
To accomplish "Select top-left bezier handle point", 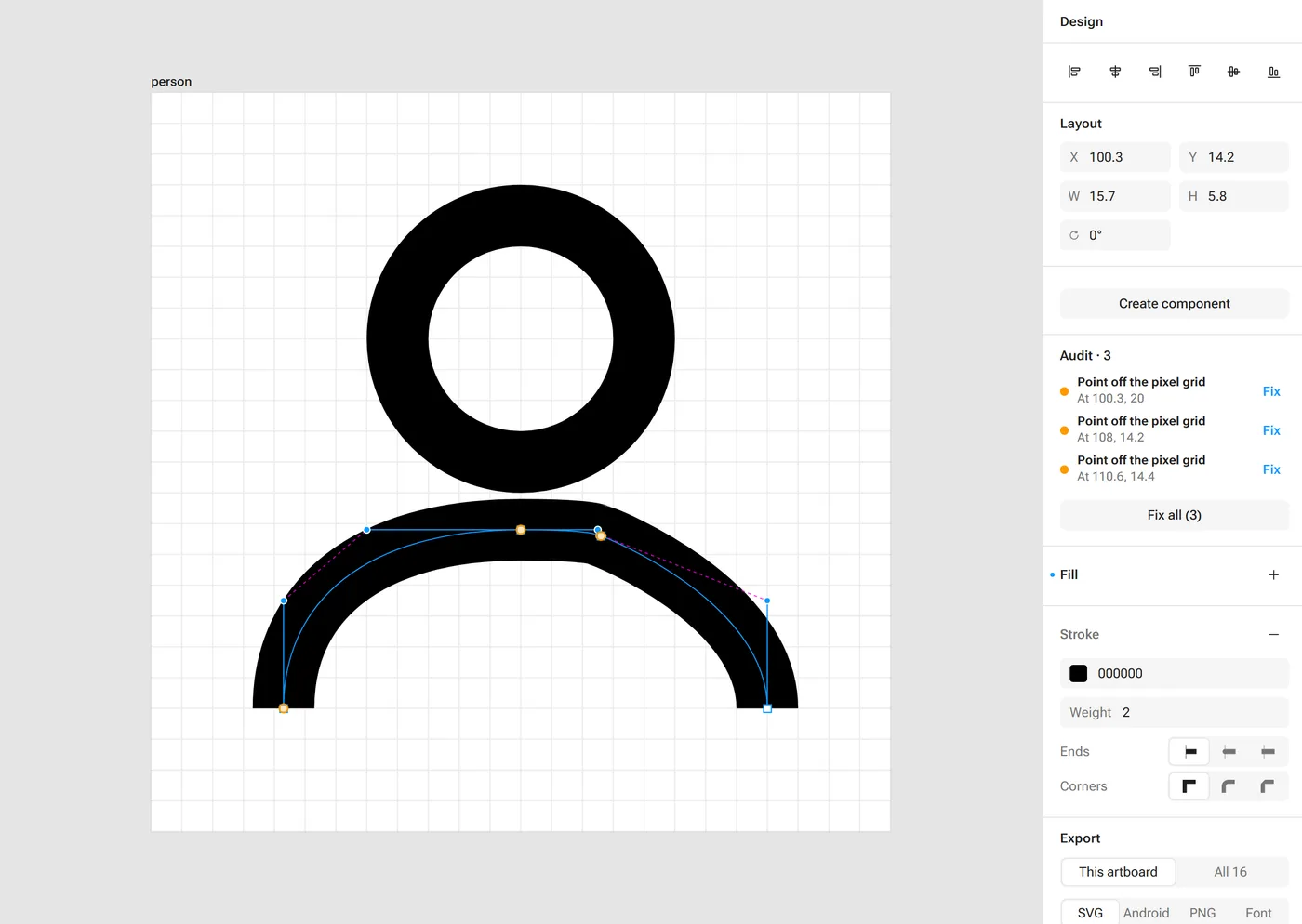I will [367, 530].
